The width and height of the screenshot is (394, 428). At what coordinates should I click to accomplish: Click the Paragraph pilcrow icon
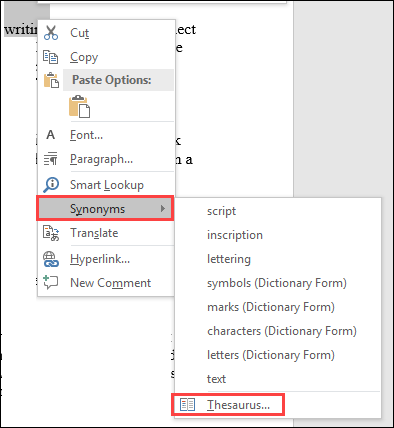coord(51,159)
